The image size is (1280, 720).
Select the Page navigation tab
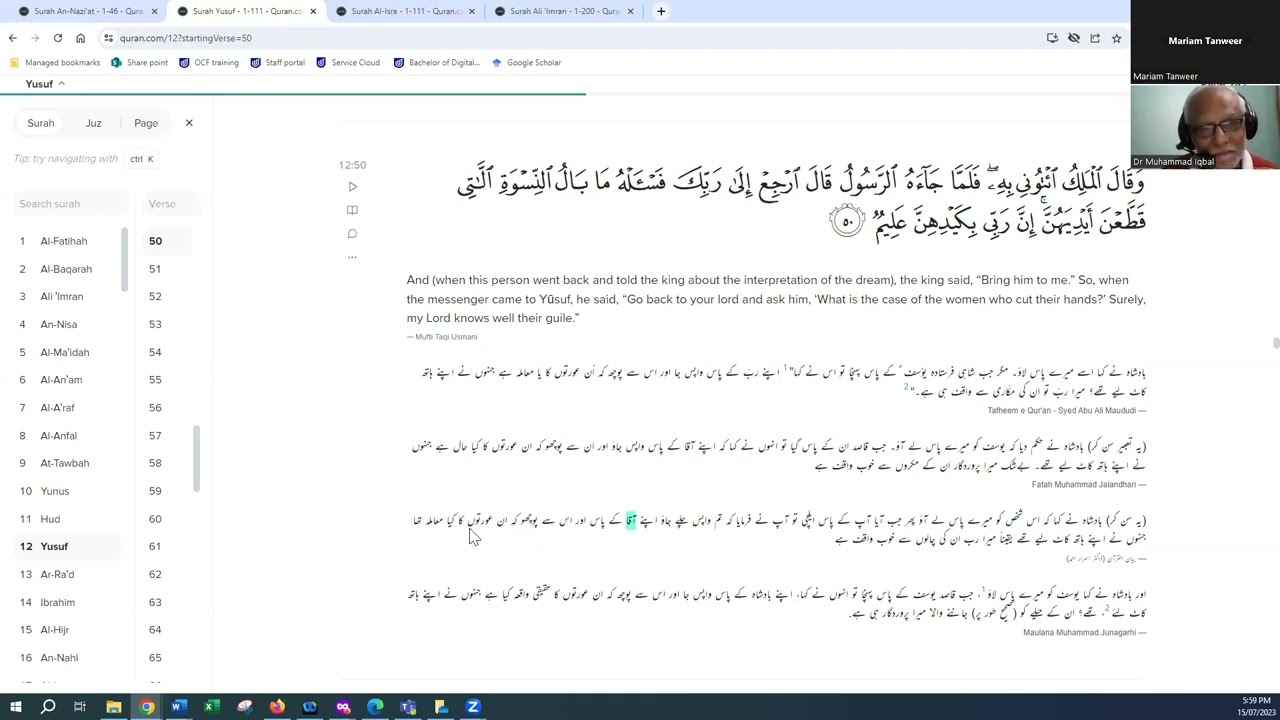tap(146, 123)
